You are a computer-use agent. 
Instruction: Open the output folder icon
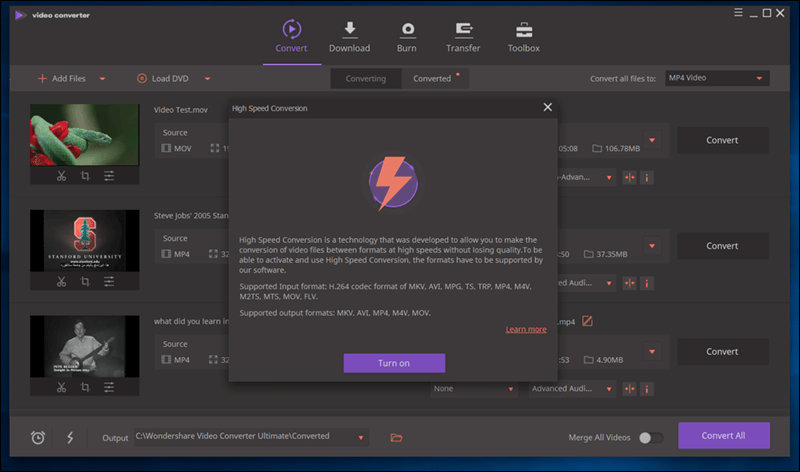396,437
